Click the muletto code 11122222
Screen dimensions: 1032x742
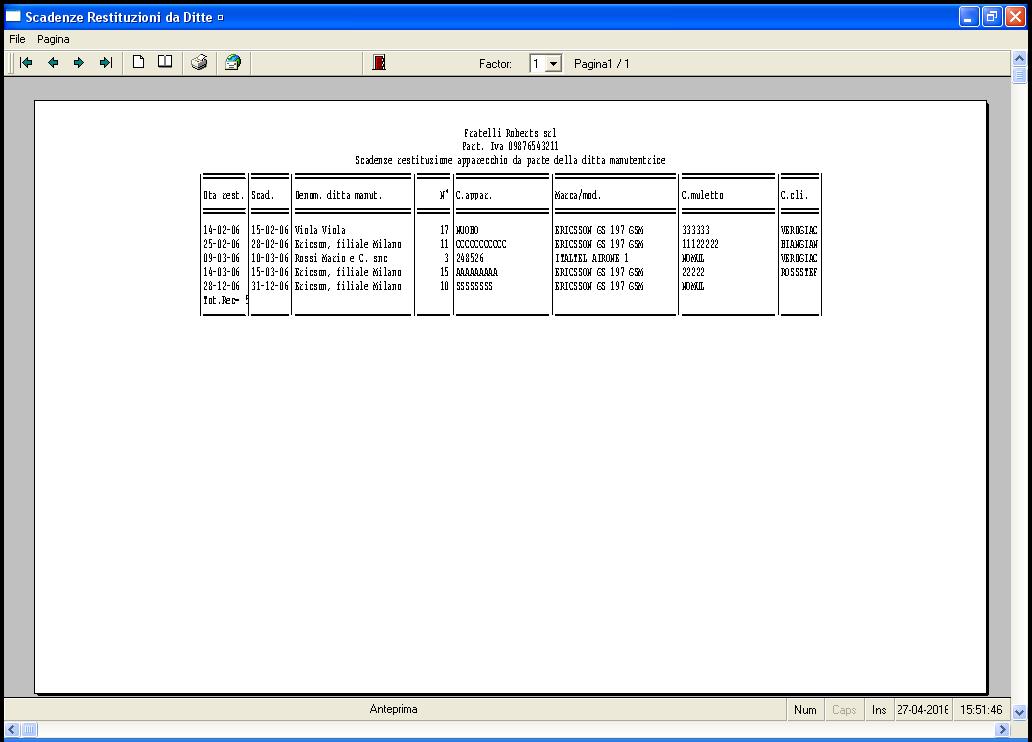[700, 244]
